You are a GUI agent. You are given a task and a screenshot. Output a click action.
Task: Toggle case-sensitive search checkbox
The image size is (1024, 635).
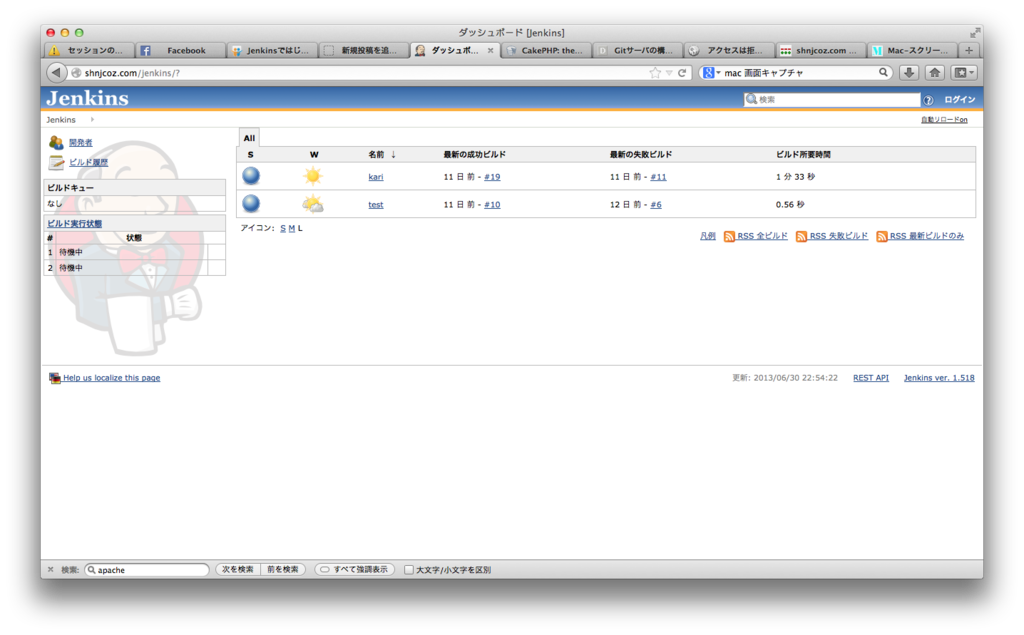(409, 570)
